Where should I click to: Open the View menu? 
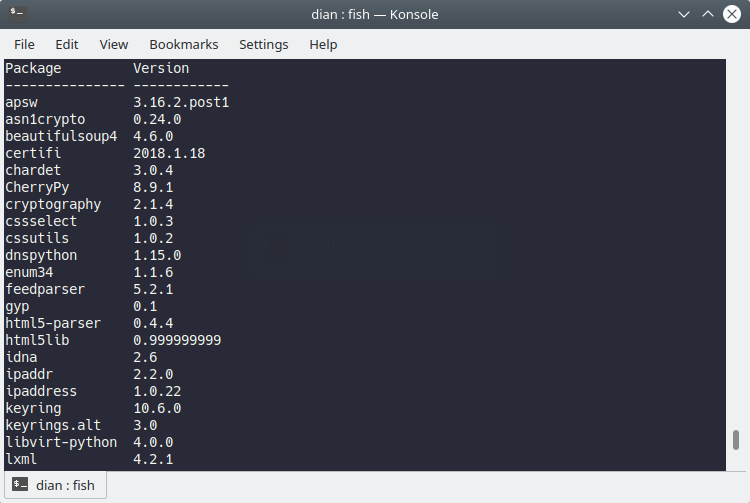point(114,44)
